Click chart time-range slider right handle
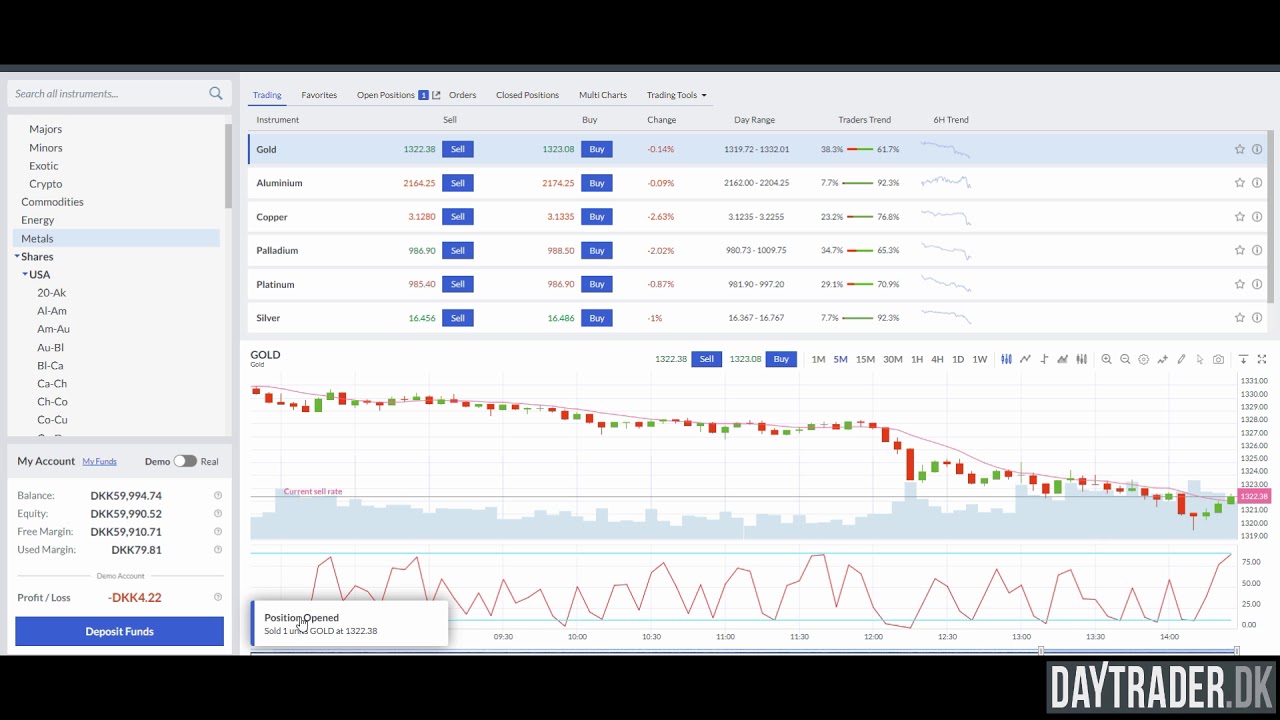The image size is (1280, 720). [1237, 651]
